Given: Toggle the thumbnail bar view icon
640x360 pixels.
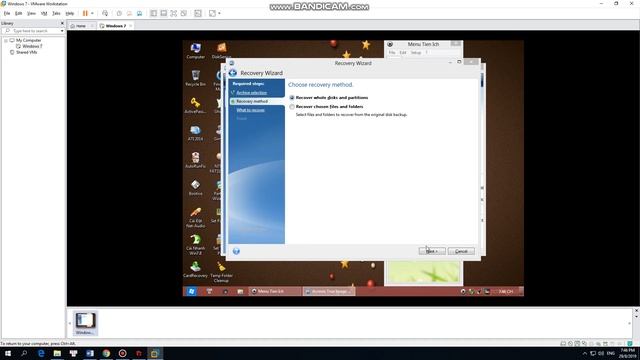Looking at the screenshot, I should [x=164, y=13].
